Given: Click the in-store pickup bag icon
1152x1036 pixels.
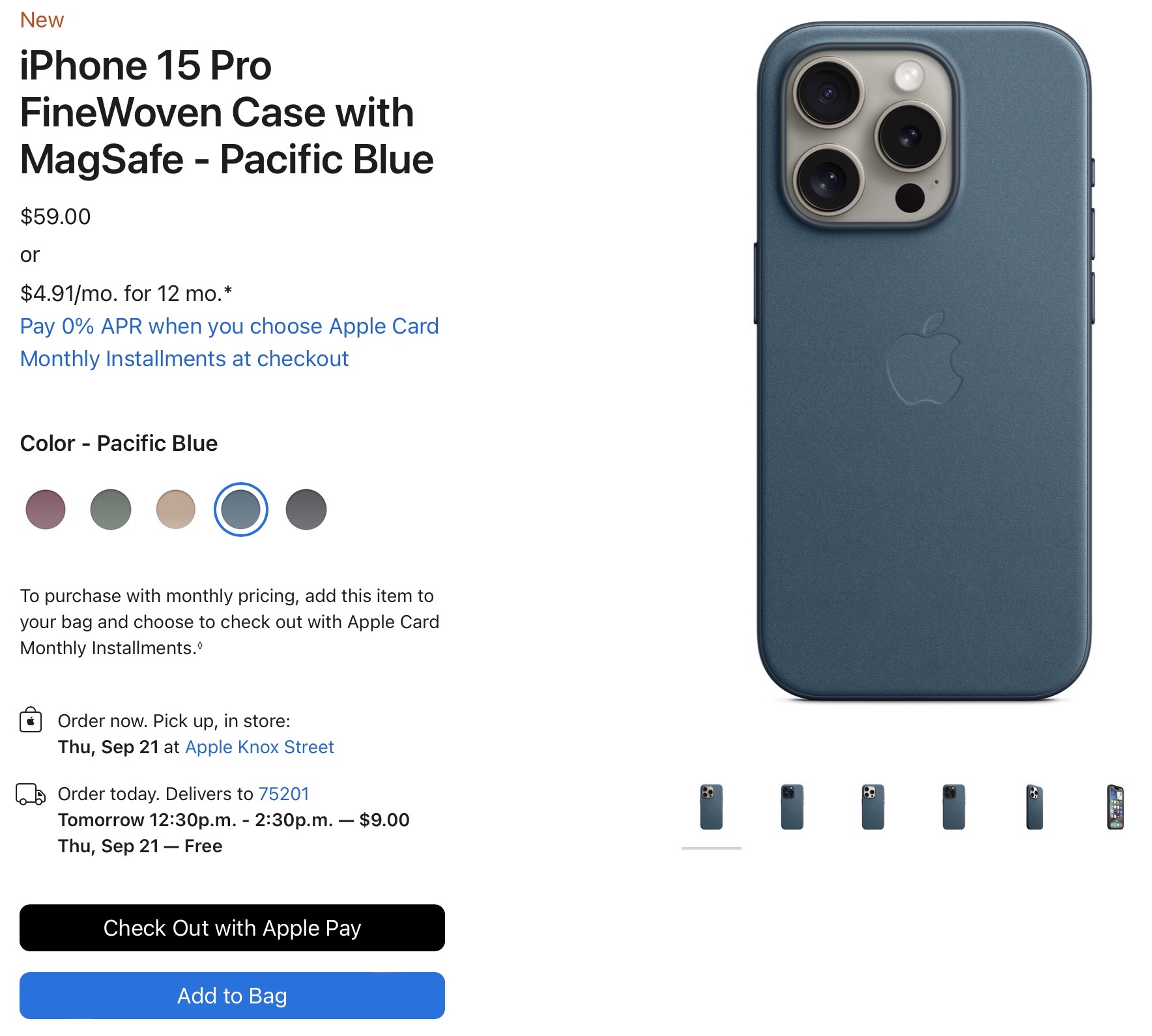Looking at the screenshot, I should (31, 720).
